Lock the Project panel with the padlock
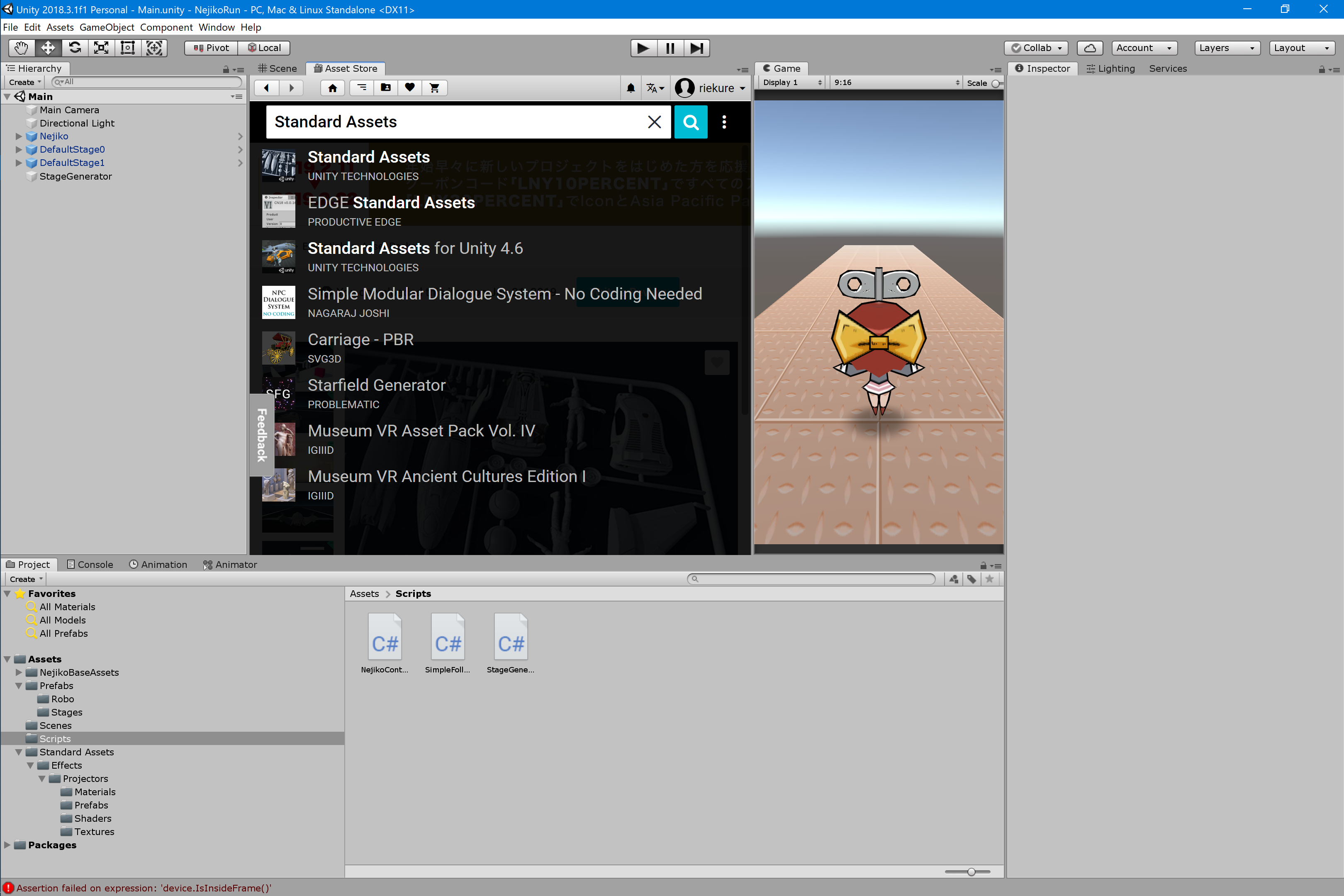The height and width of the screenshot is (896, 1344). (x=984, y=565)
